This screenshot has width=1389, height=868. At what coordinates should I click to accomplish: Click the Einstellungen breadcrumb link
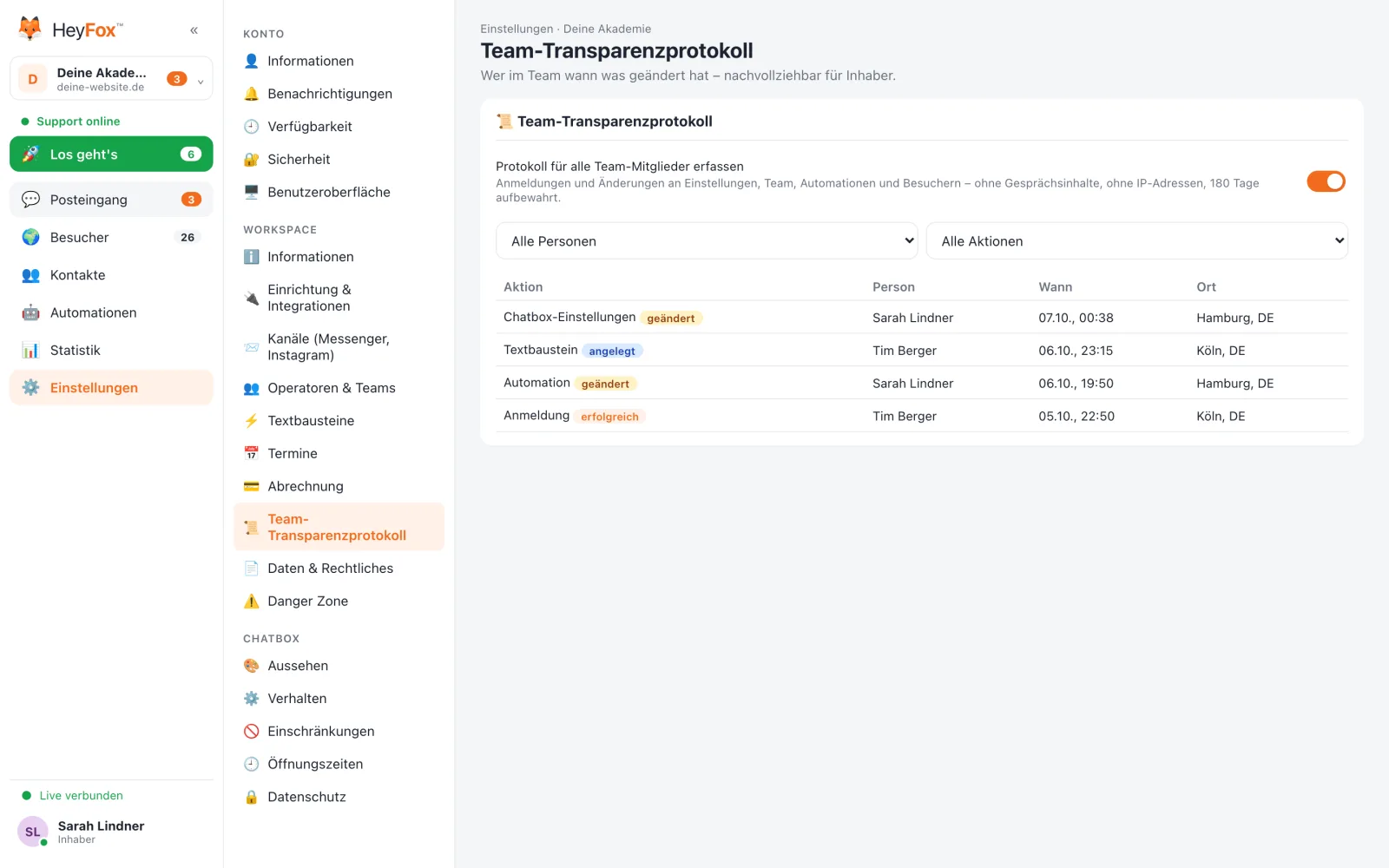pyautogui.click(x=517, y=29)
